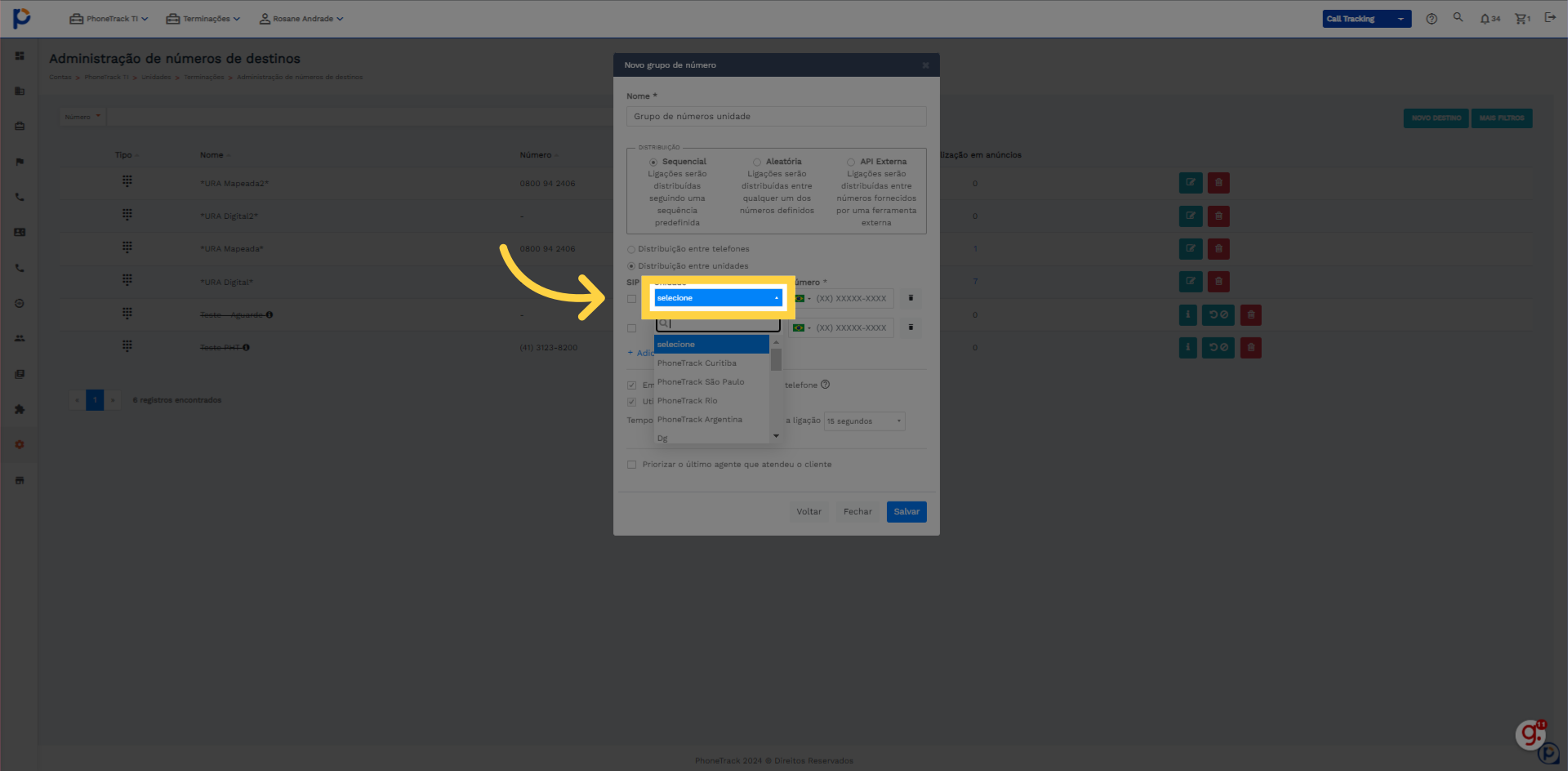Open the help question-mark icon in header
Viewport: 1568px width, 771px height.
[1432, 19]
